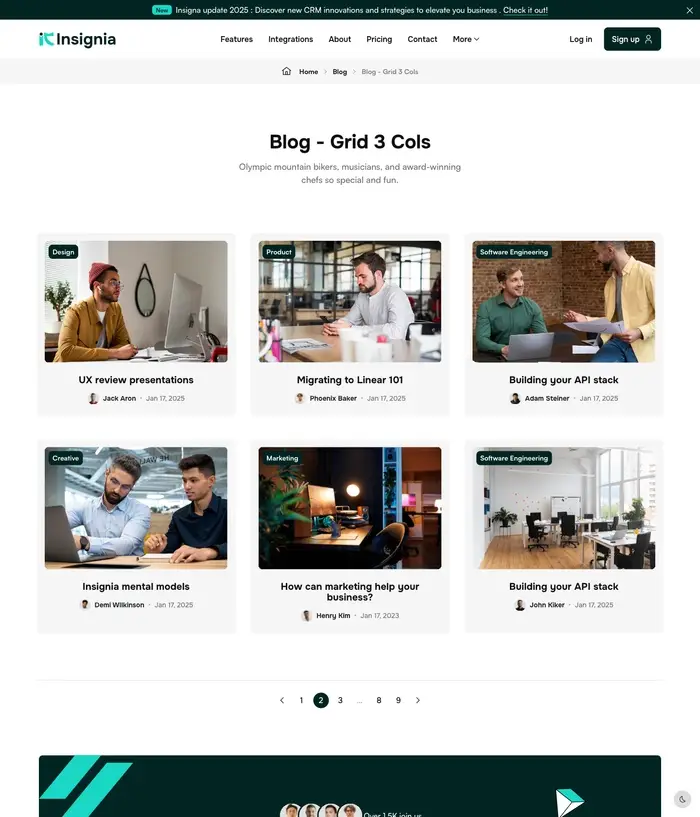Click the home icon in breadcrumb
The image size is (700, 817).
(286, 71)
